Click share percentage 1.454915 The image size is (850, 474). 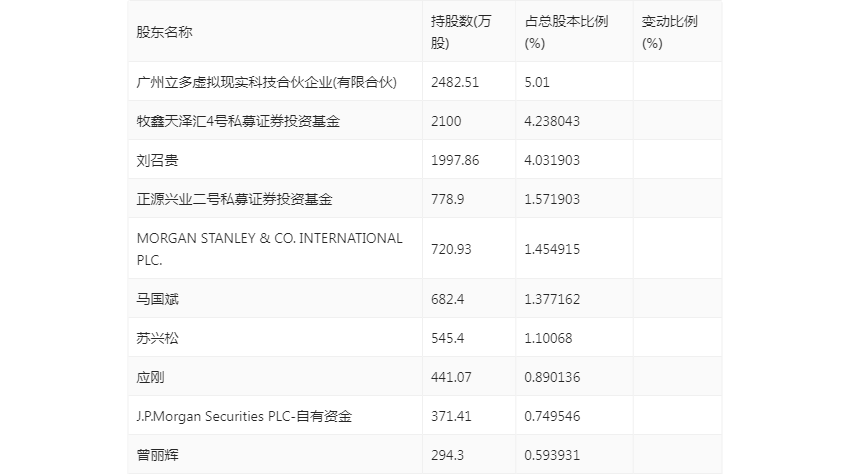(x=552, y=249)
